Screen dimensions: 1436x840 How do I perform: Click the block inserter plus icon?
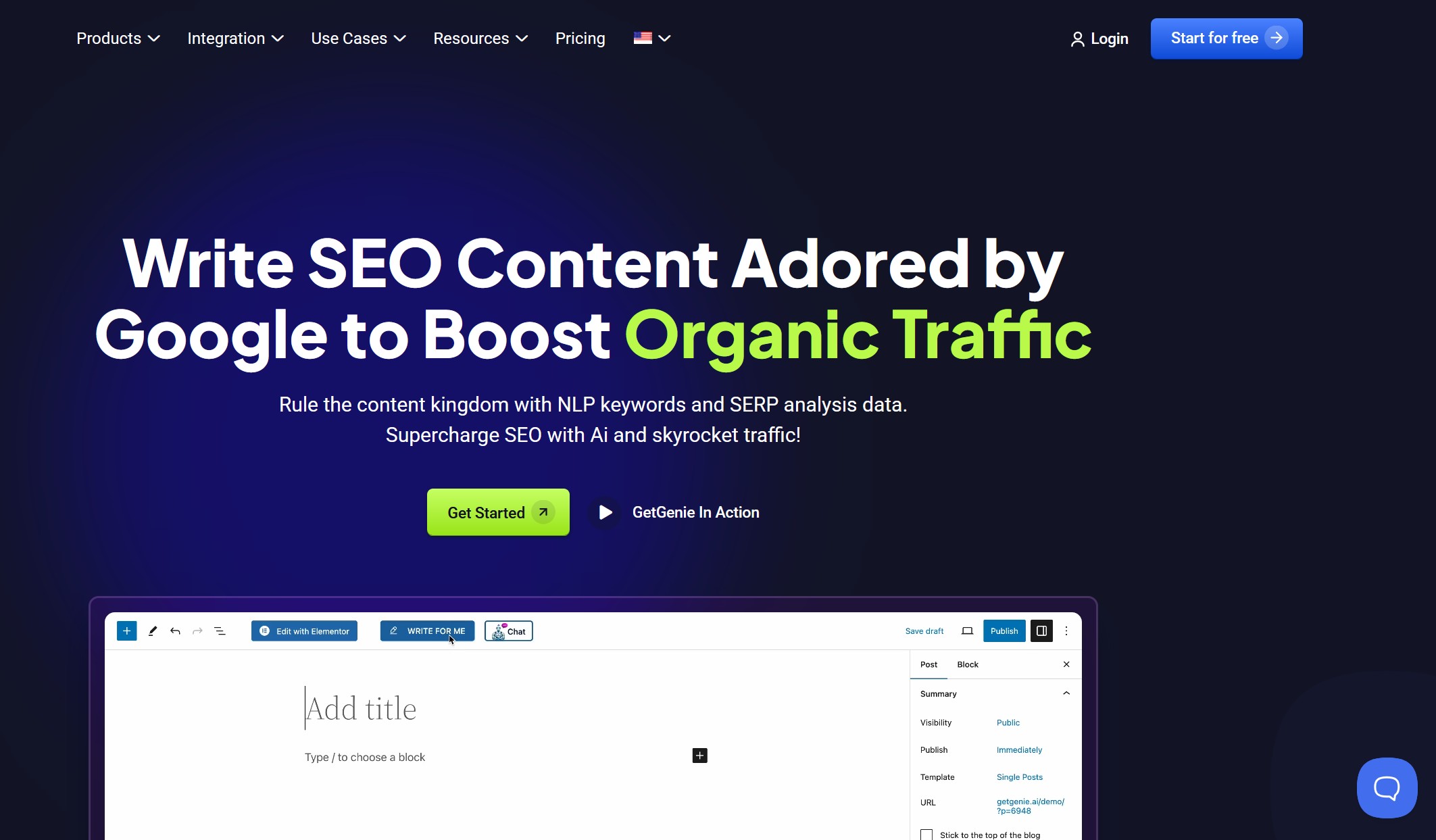tap(126, 631)
